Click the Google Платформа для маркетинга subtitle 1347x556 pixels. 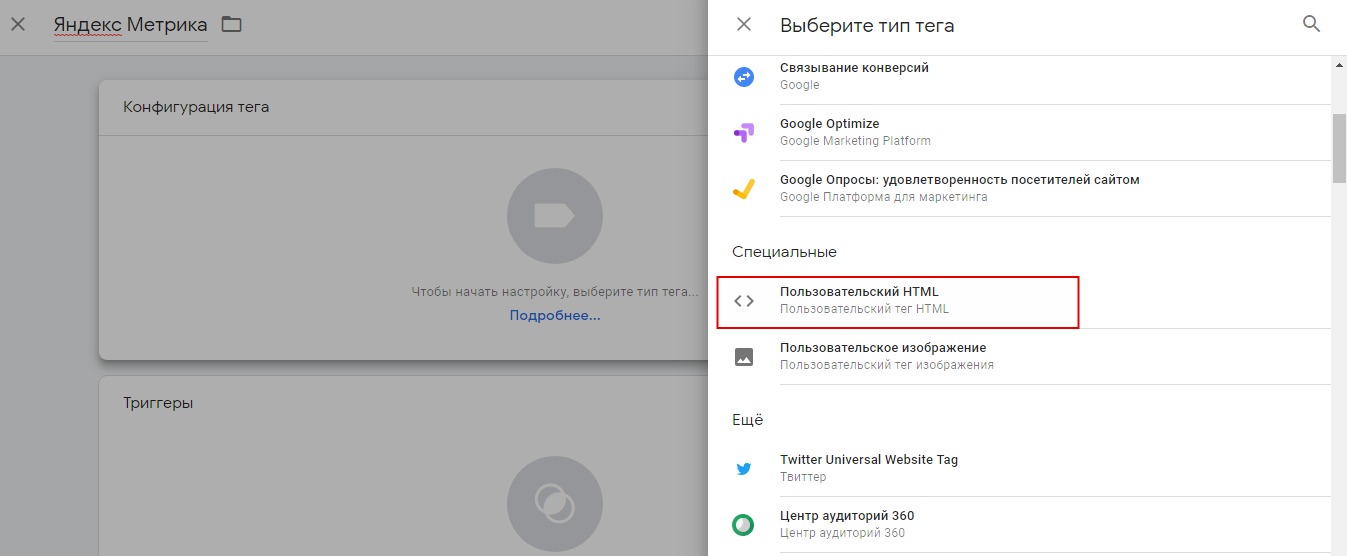pos(884,197)
